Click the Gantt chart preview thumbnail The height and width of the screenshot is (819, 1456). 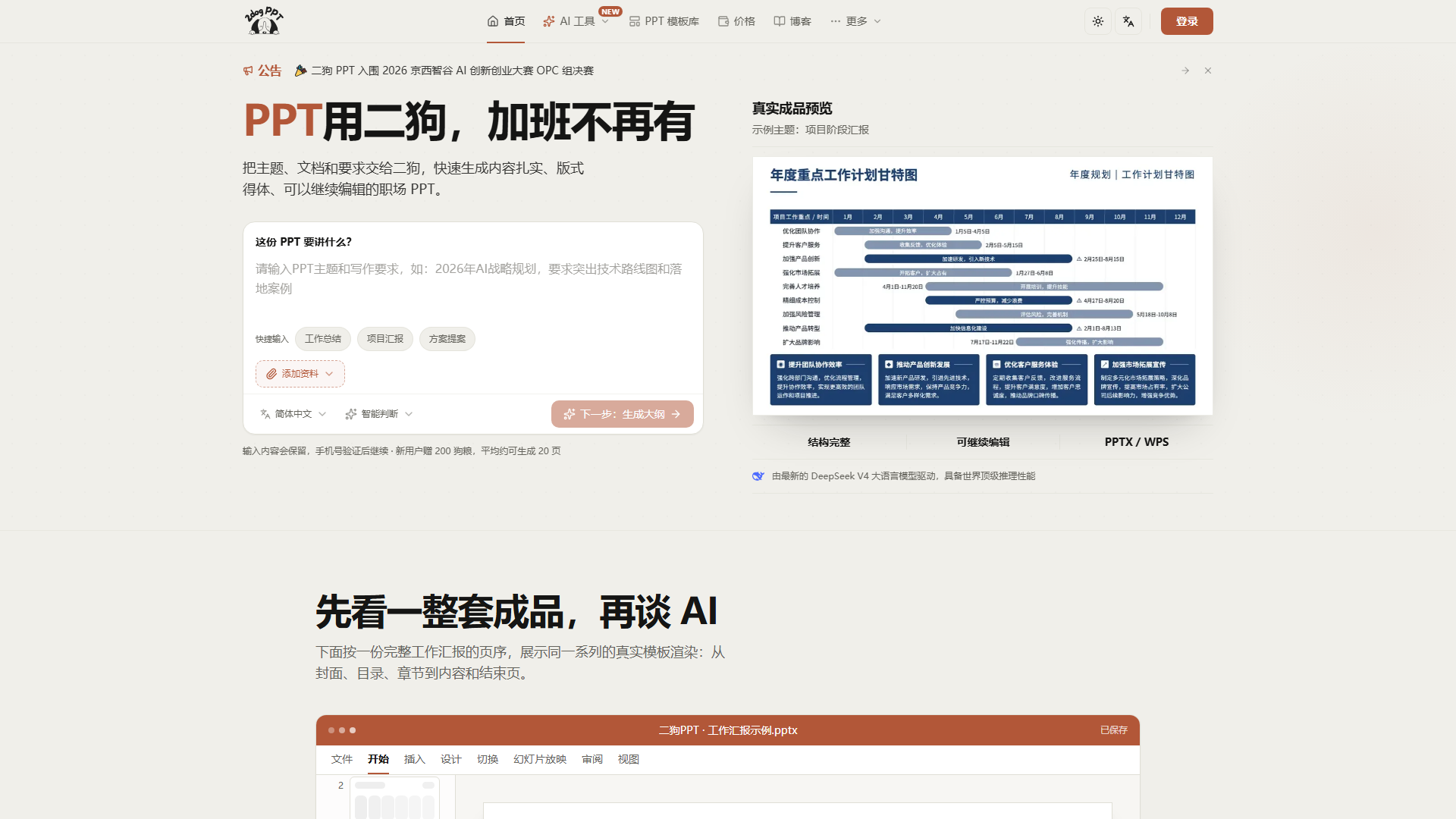pyautogui.click(x=983, y=286)
